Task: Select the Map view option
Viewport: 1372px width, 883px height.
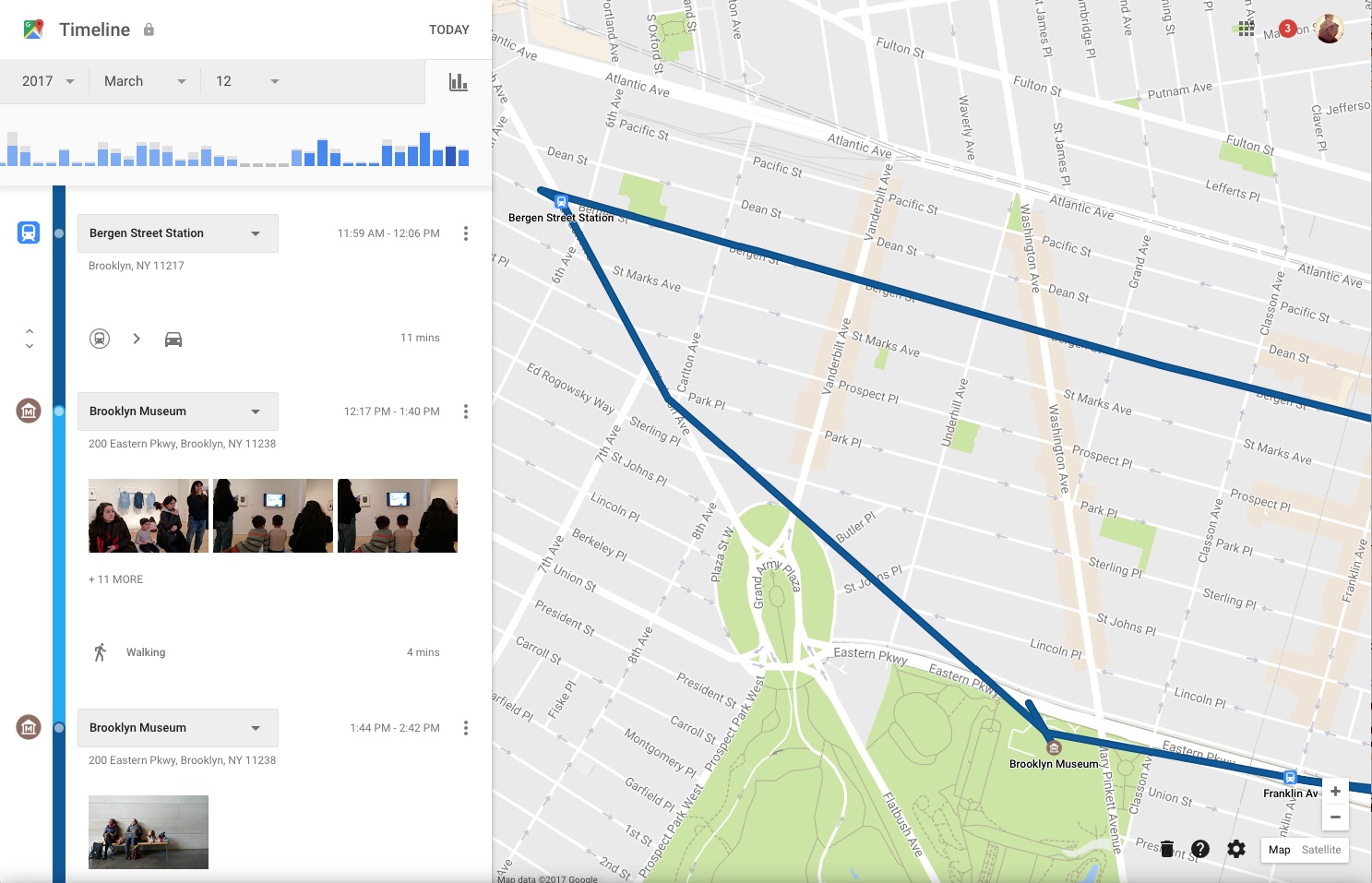Action: 1279,850
